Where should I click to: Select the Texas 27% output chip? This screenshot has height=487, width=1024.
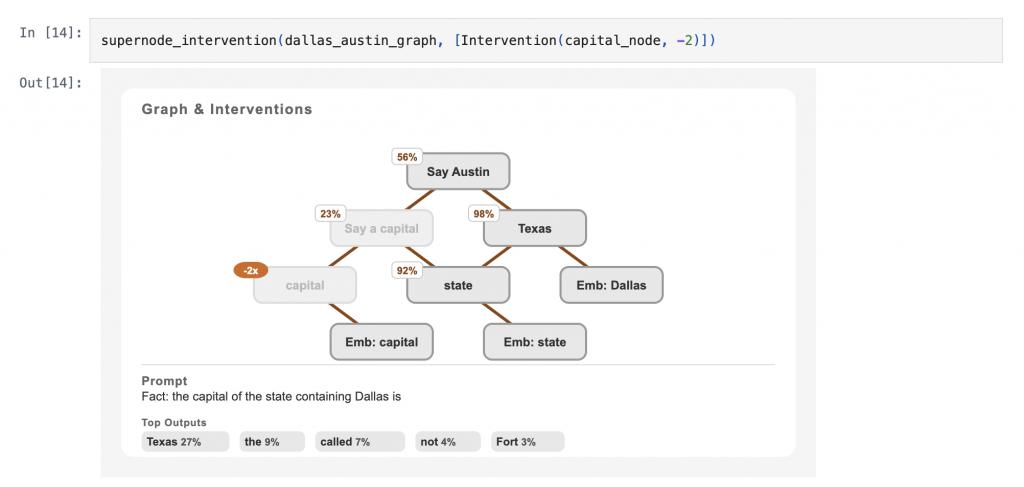coord(185,442)
